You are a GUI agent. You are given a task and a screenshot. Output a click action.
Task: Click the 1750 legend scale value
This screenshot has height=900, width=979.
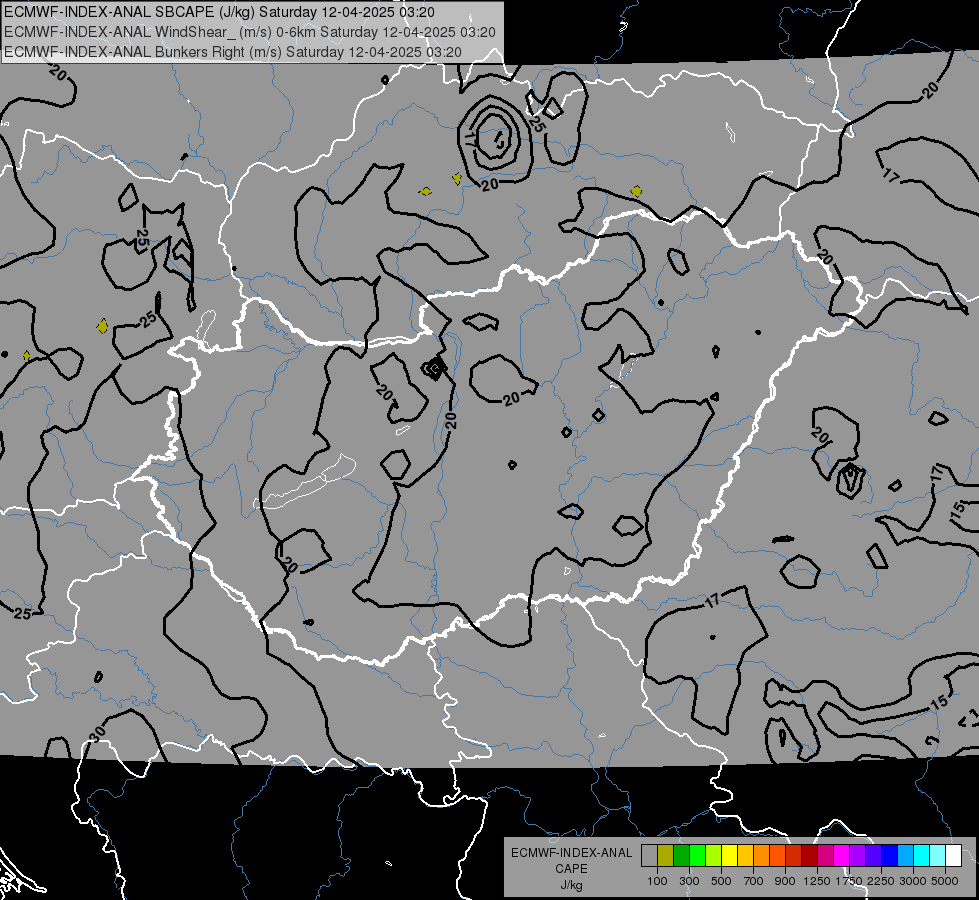click(x=849, y=881)
